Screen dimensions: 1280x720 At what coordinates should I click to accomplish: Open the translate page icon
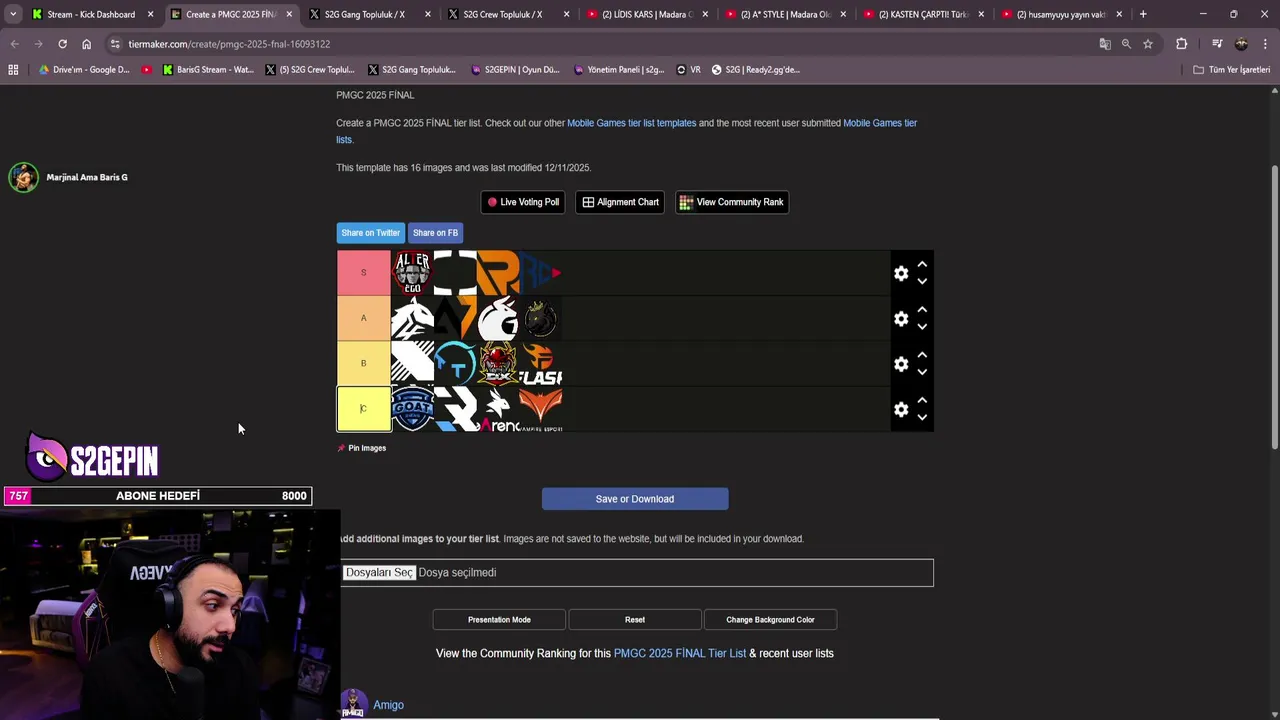[1105, 44]
